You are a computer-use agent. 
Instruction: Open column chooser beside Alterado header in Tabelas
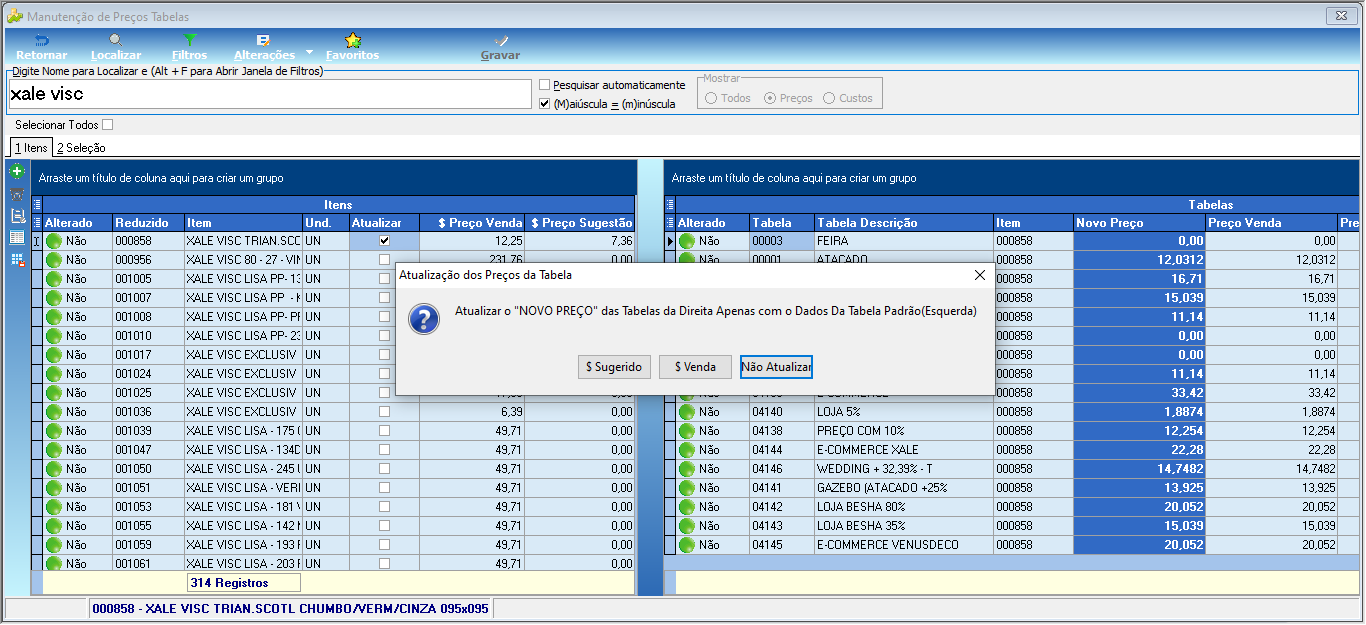[670, 223]
